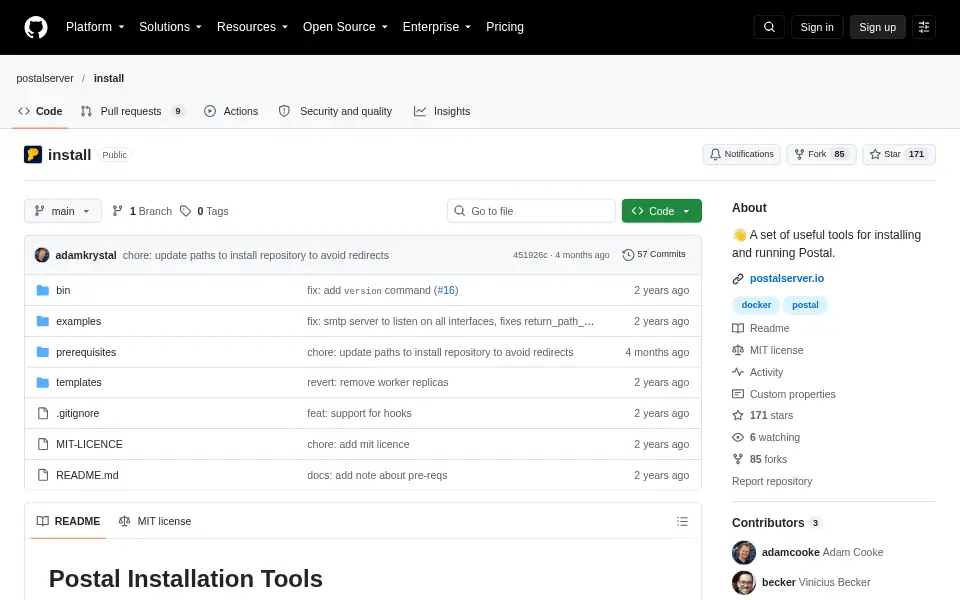Open the bin folder
The height and width of the screenshot is (600, 960).
click(x=63, y=290)
